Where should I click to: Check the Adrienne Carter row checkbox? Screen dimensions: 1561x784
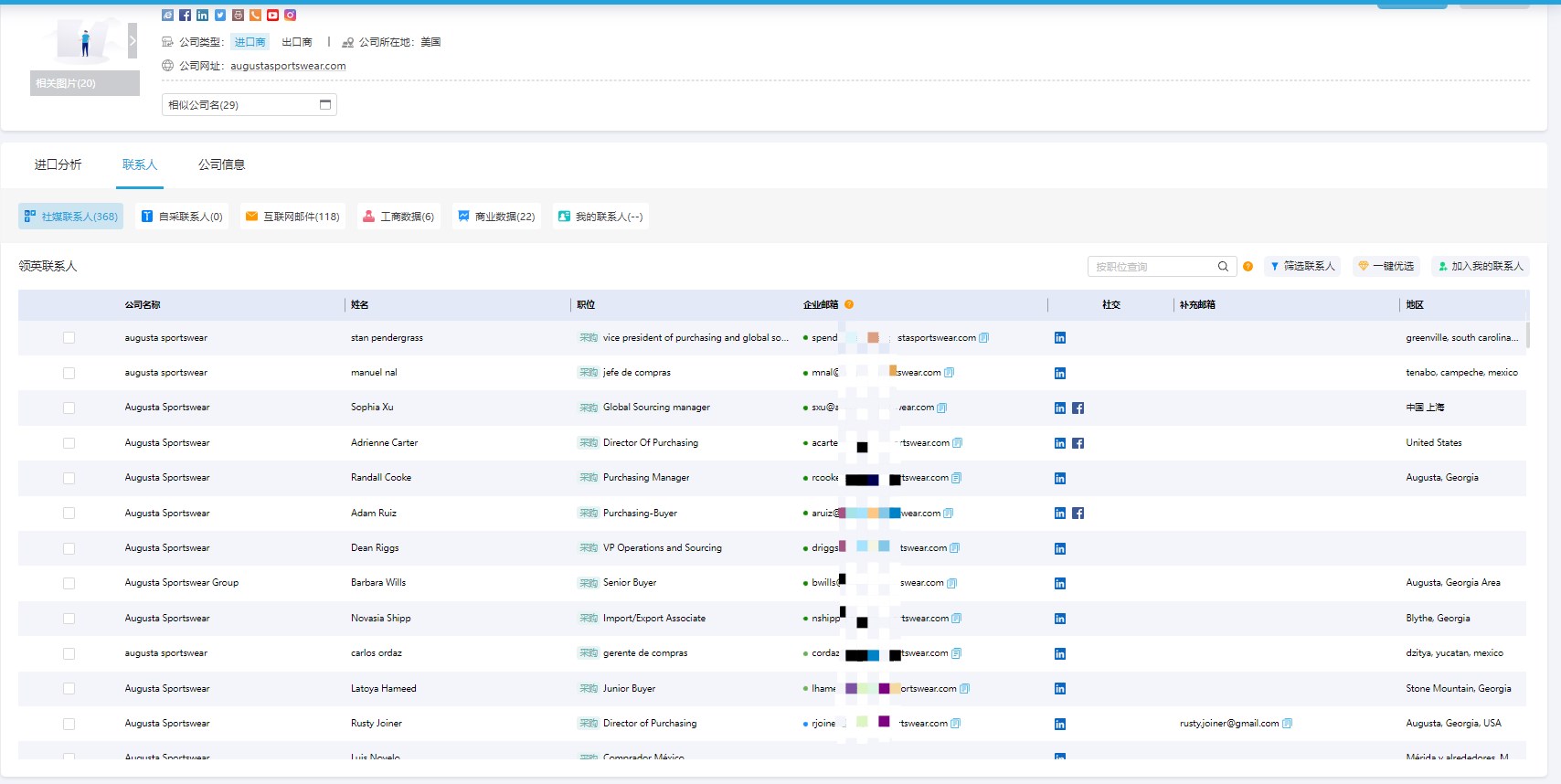click(69, 443)
